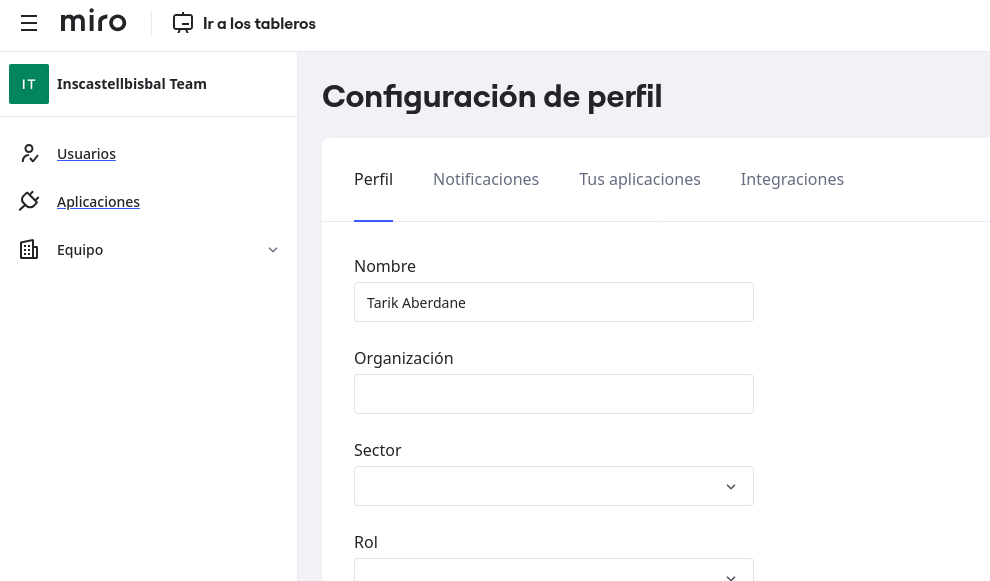
Task: Focus the Organización text field
Action: click(x=553, y=394)
